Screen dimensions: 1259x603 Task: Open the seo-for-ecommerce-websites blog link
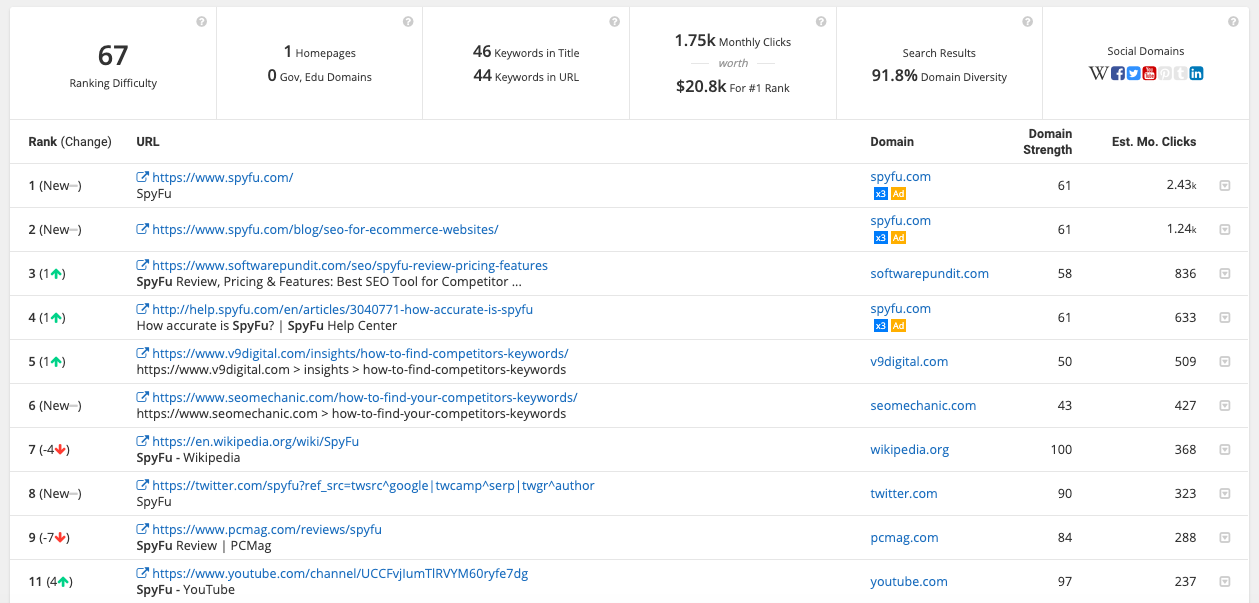(x=325, y=230)
